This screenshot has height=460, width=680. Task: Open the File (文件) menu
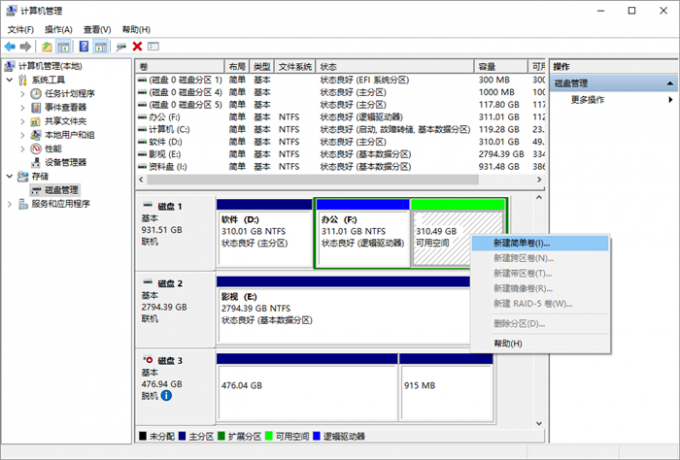20,29
